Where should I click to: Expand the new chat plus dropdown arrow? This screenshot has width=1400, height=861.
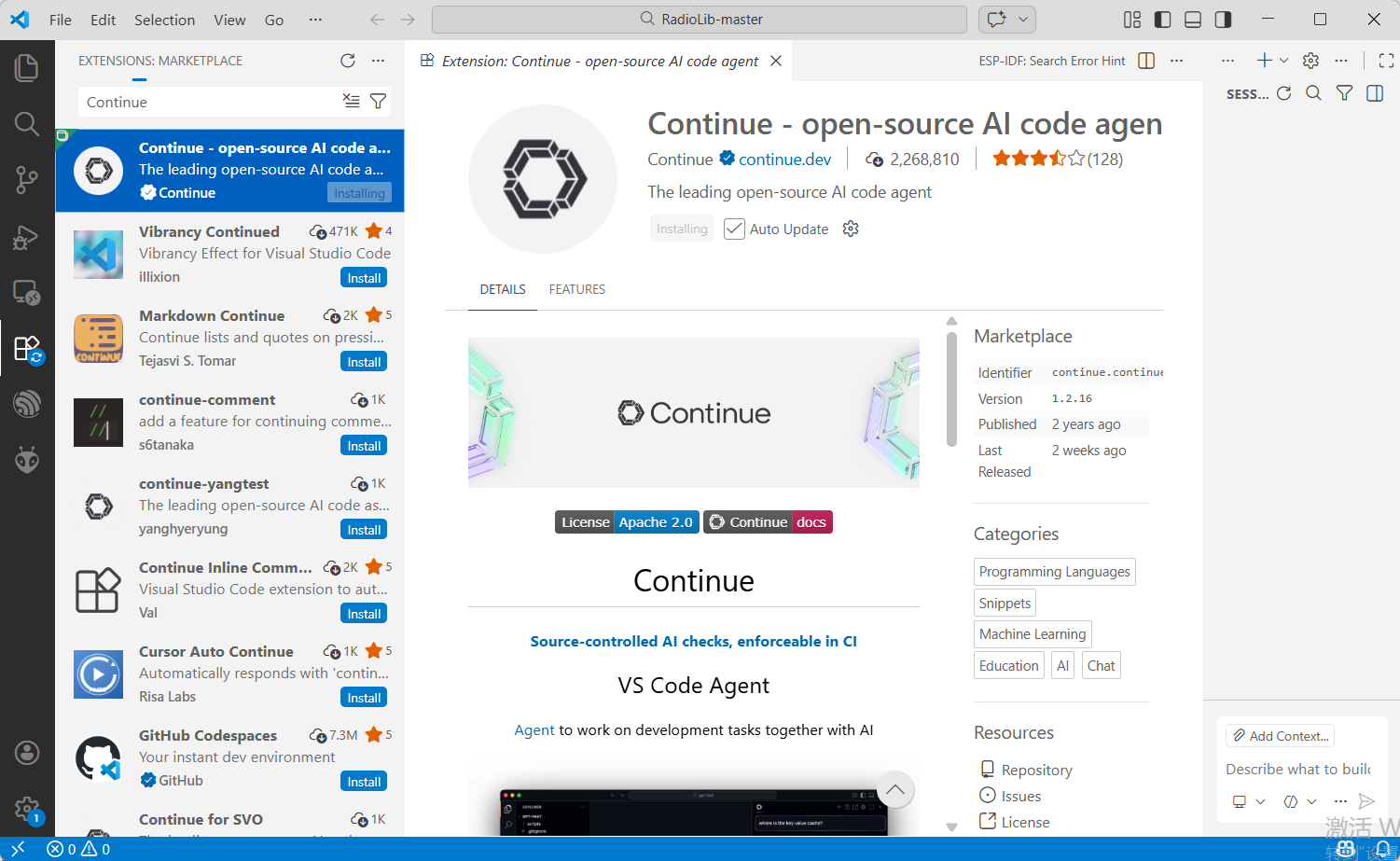click(1284, 61)
